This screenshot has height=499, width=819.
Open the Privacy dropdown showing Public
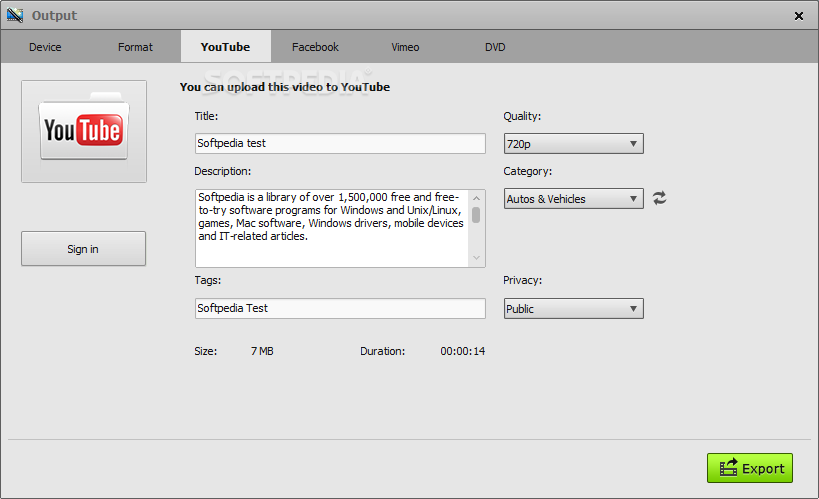coord(574,309)
